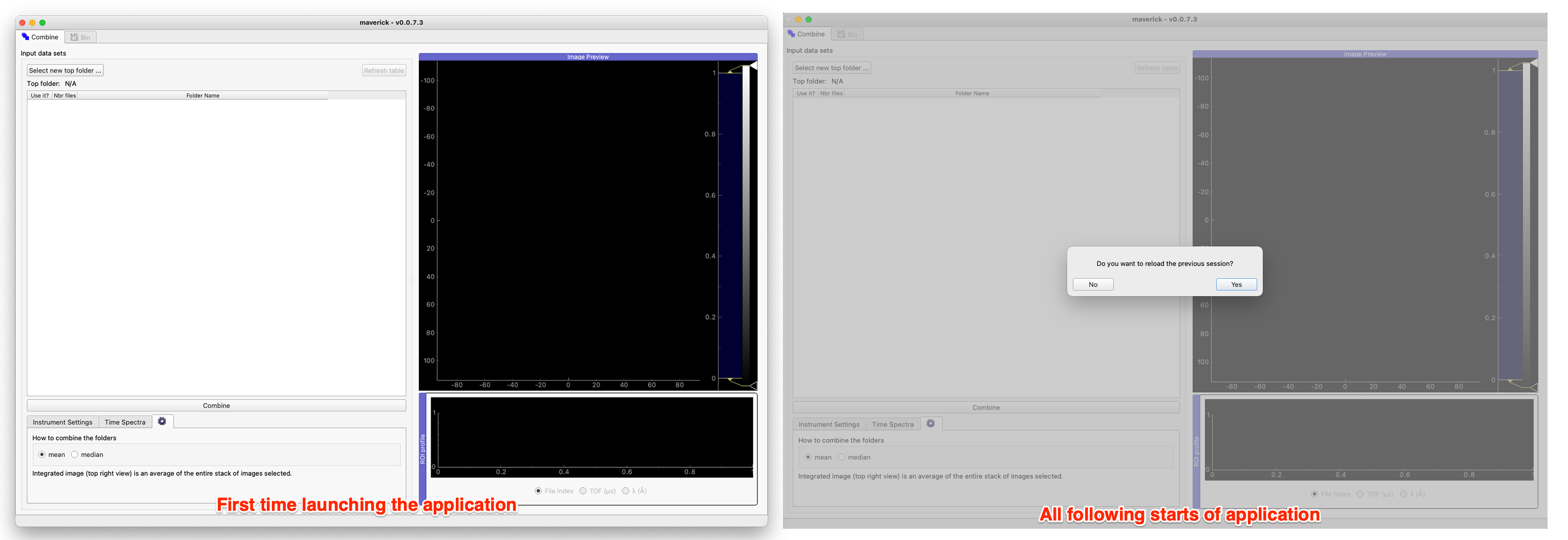Viewport: 1568px width, 540px height.
Task: Select the median option in left window
Action: click(x=75, y=455)
